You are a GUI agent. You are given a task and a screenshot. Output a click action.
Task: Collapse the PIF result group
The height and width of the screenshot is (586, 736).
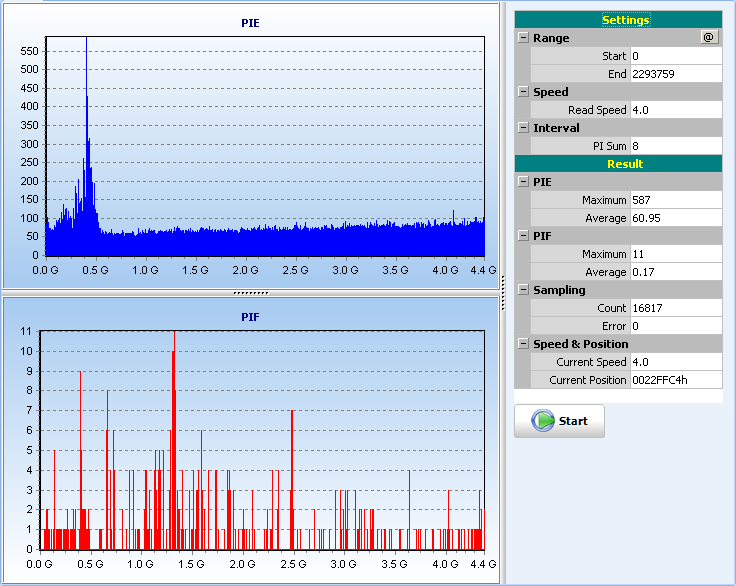[x=523, y=236]
